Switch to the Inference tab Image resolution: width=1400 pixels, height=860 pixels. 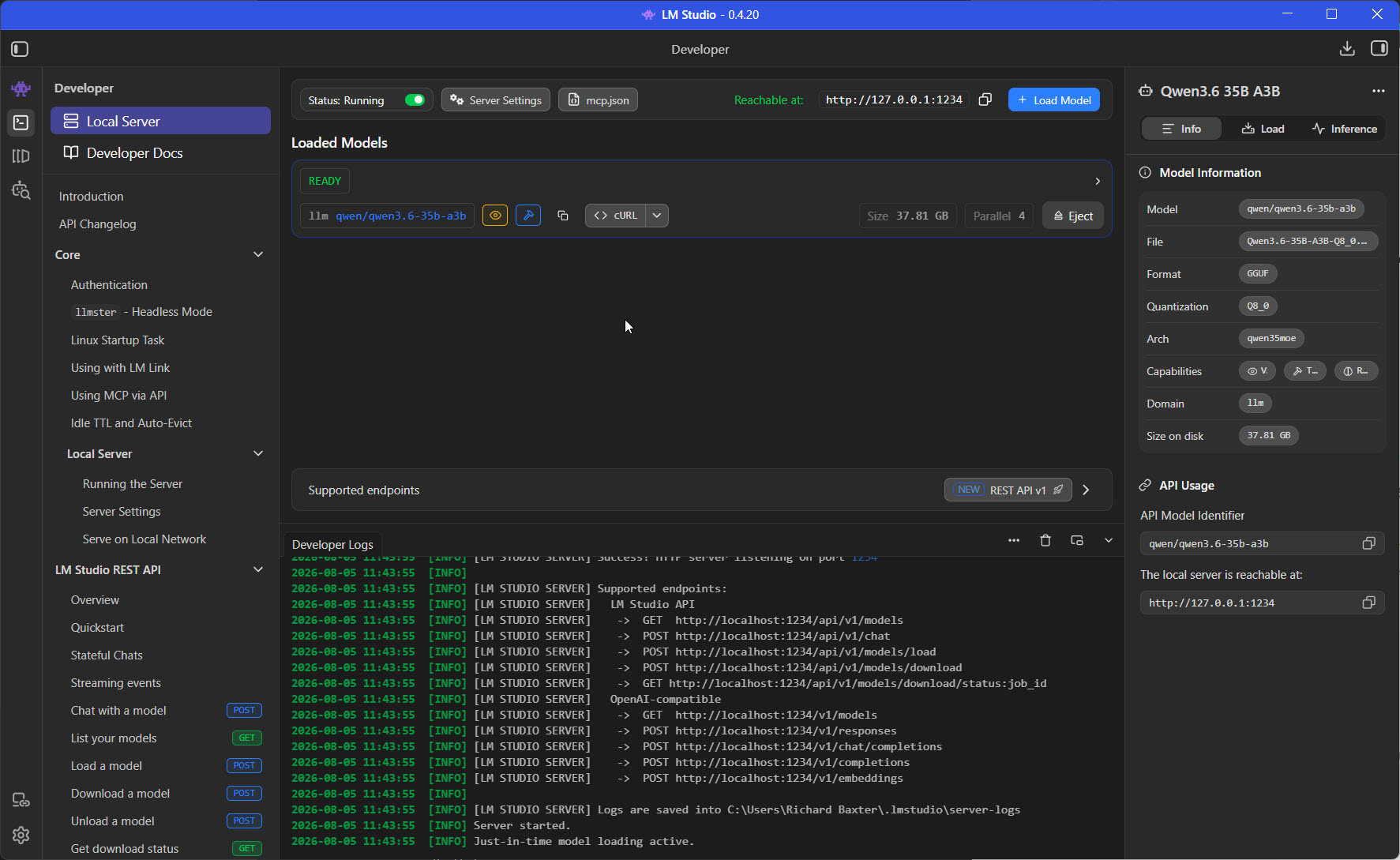(x=1345, y=129)
